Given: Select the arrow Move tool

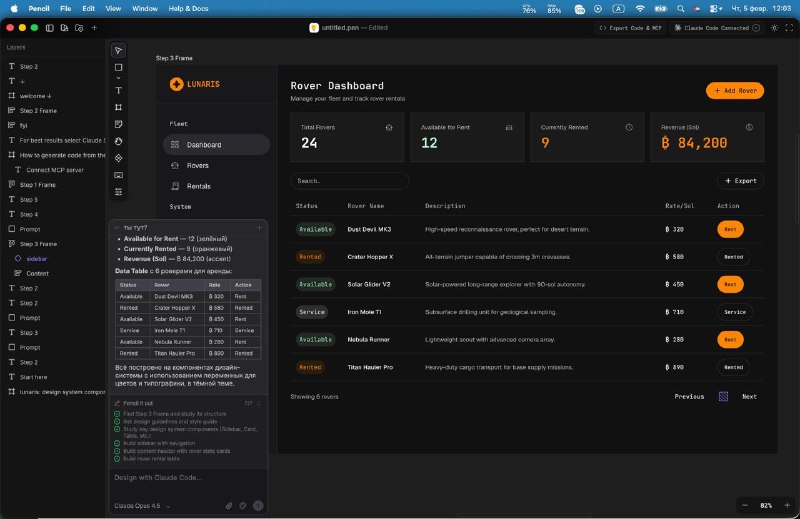Looking at the screenshot, I should click(119, 50).
